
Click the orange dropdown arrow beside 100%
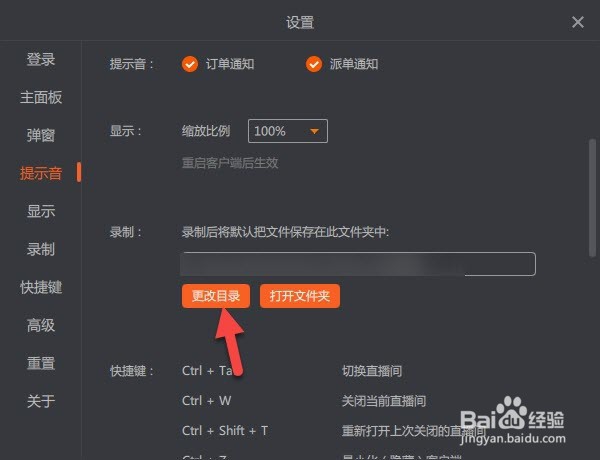coord(315,131)
